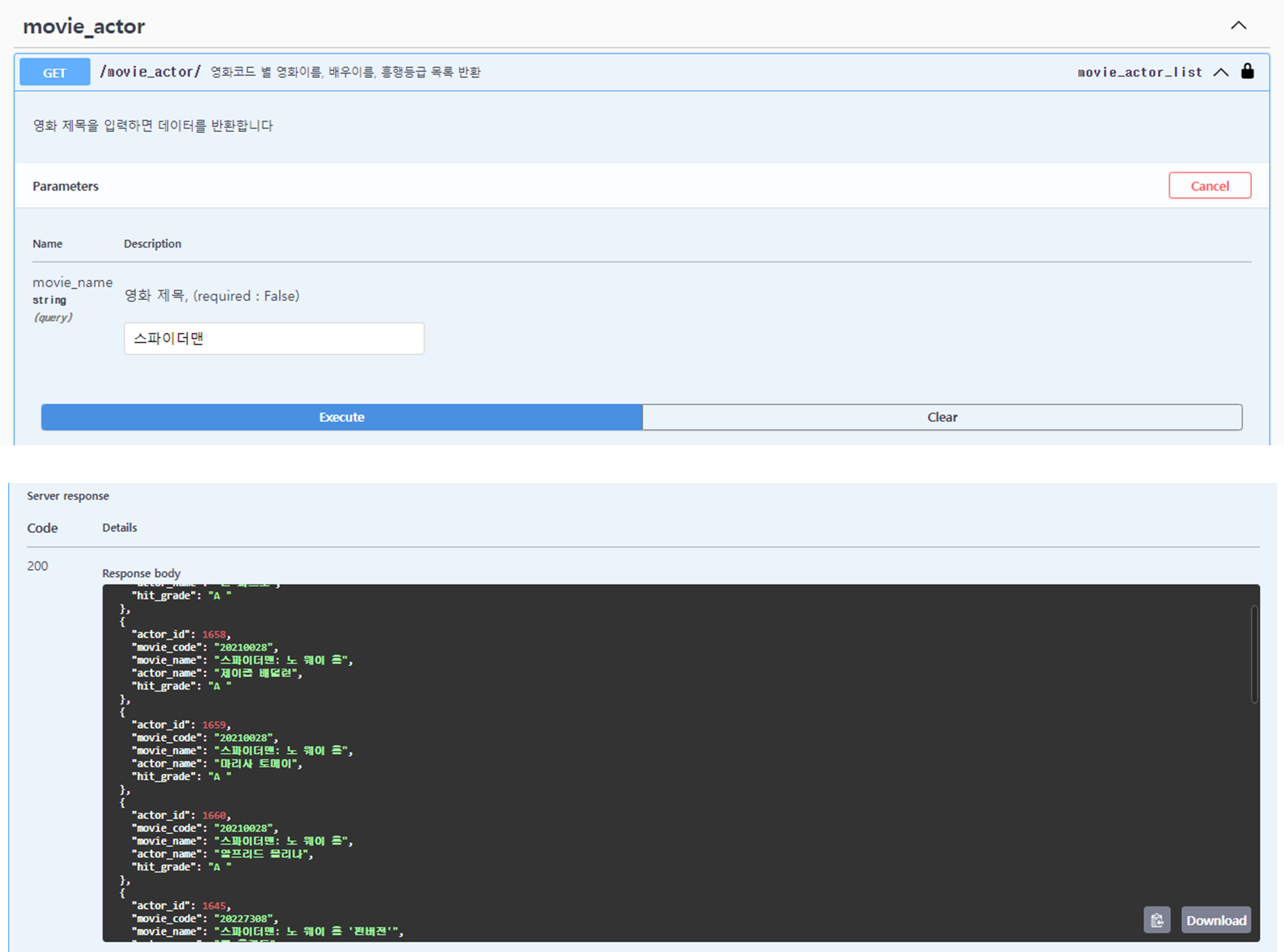Click the actor_id 1645 value
Screen dimensions: 1284x952
click(x=213, y=905)
